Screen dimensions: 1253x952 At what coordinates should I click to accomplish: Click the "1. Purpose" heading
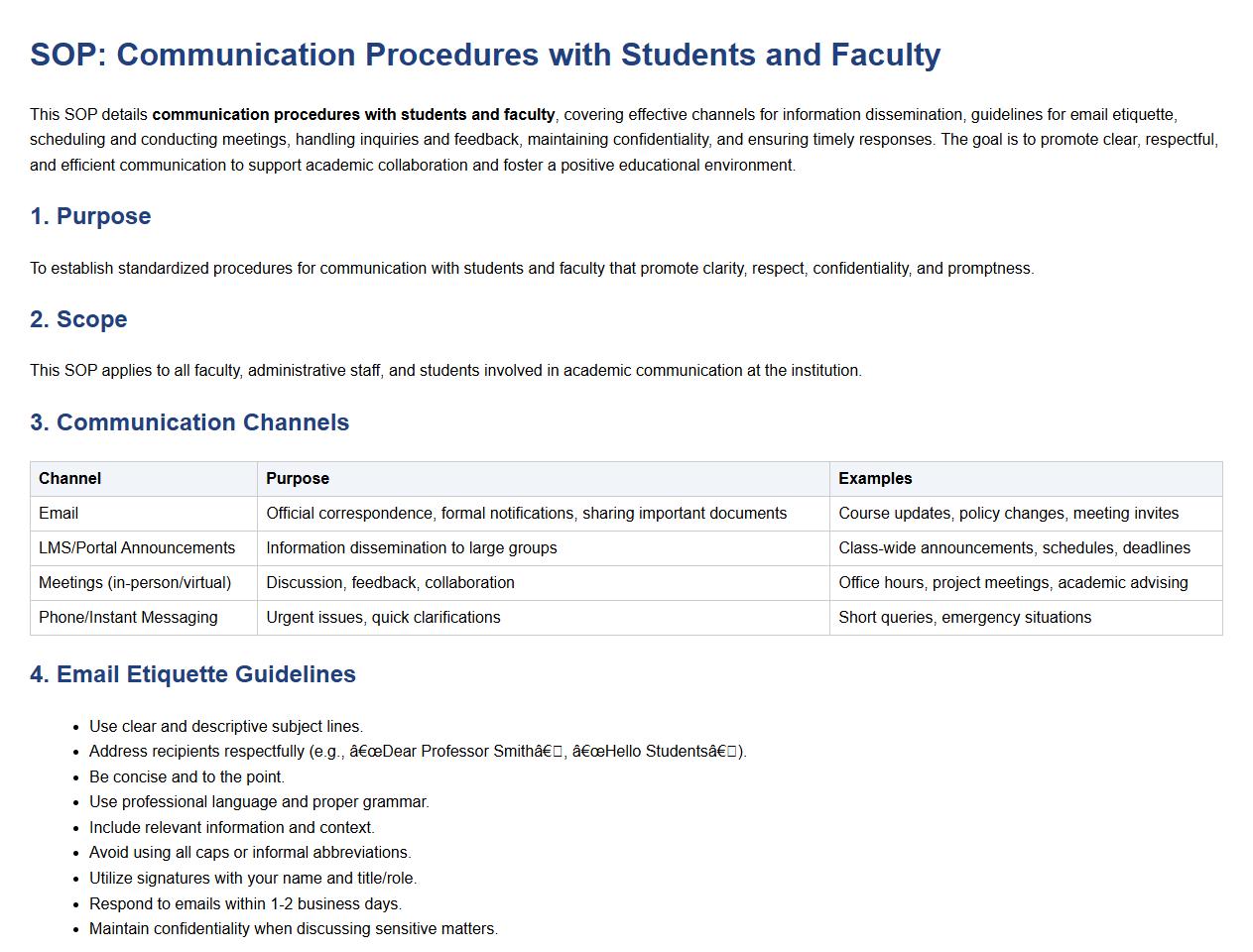90,216
